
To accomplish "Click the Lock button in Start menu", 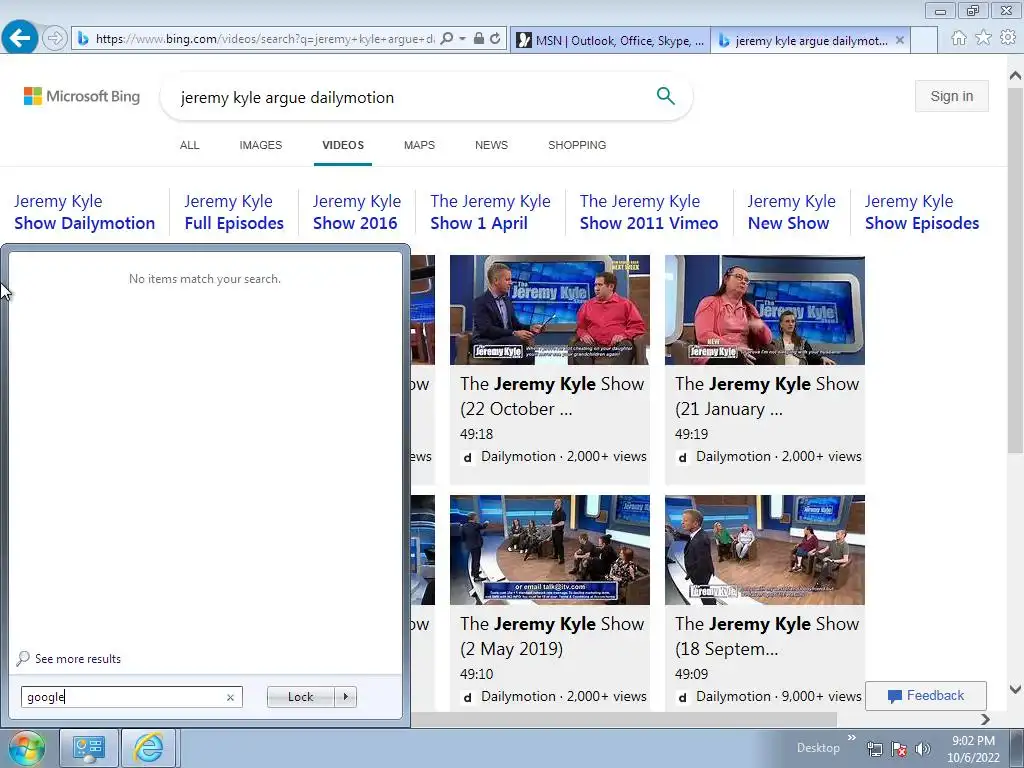I will (300, 697).
